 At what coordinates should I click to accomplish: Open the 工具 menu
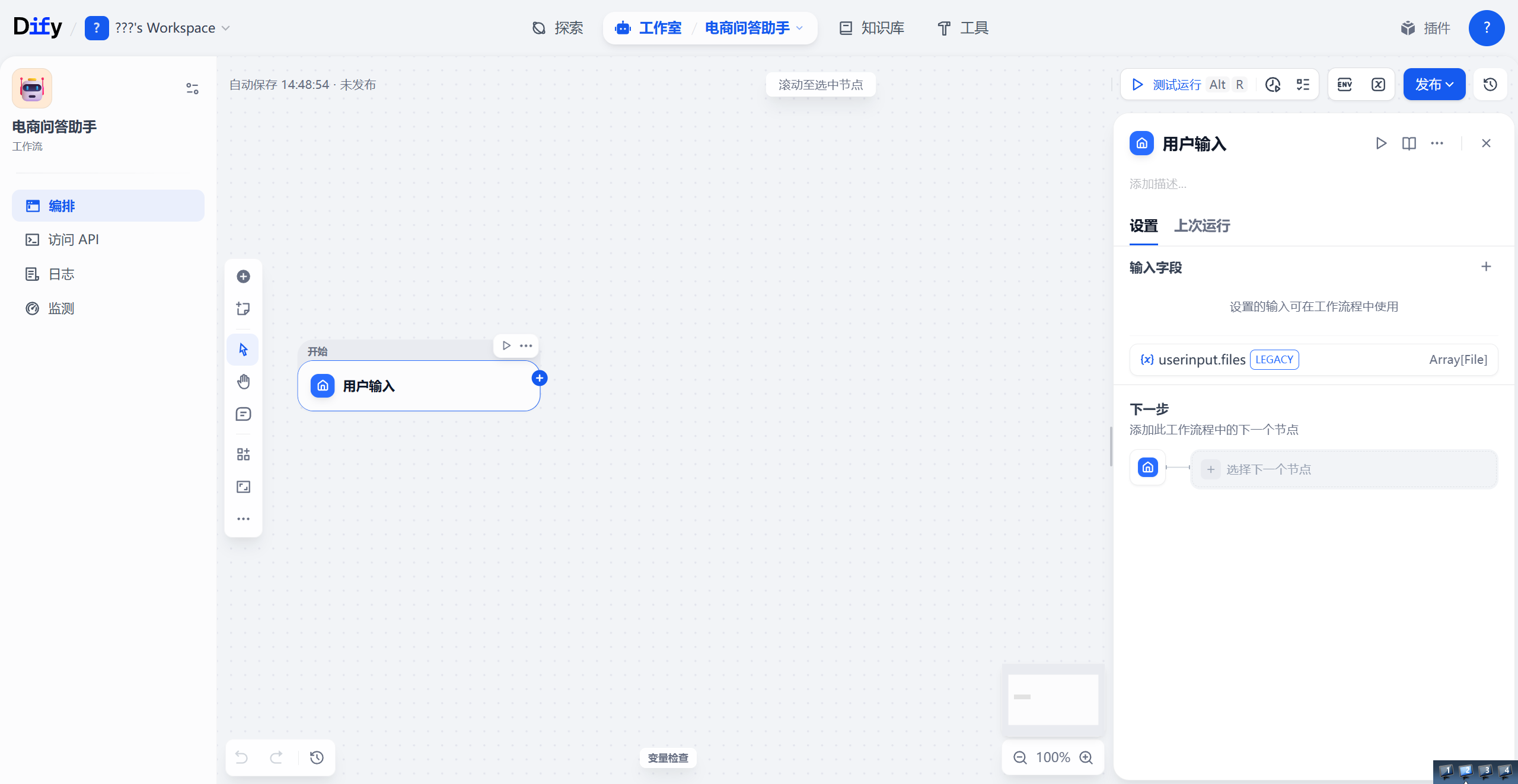point(963,28)
